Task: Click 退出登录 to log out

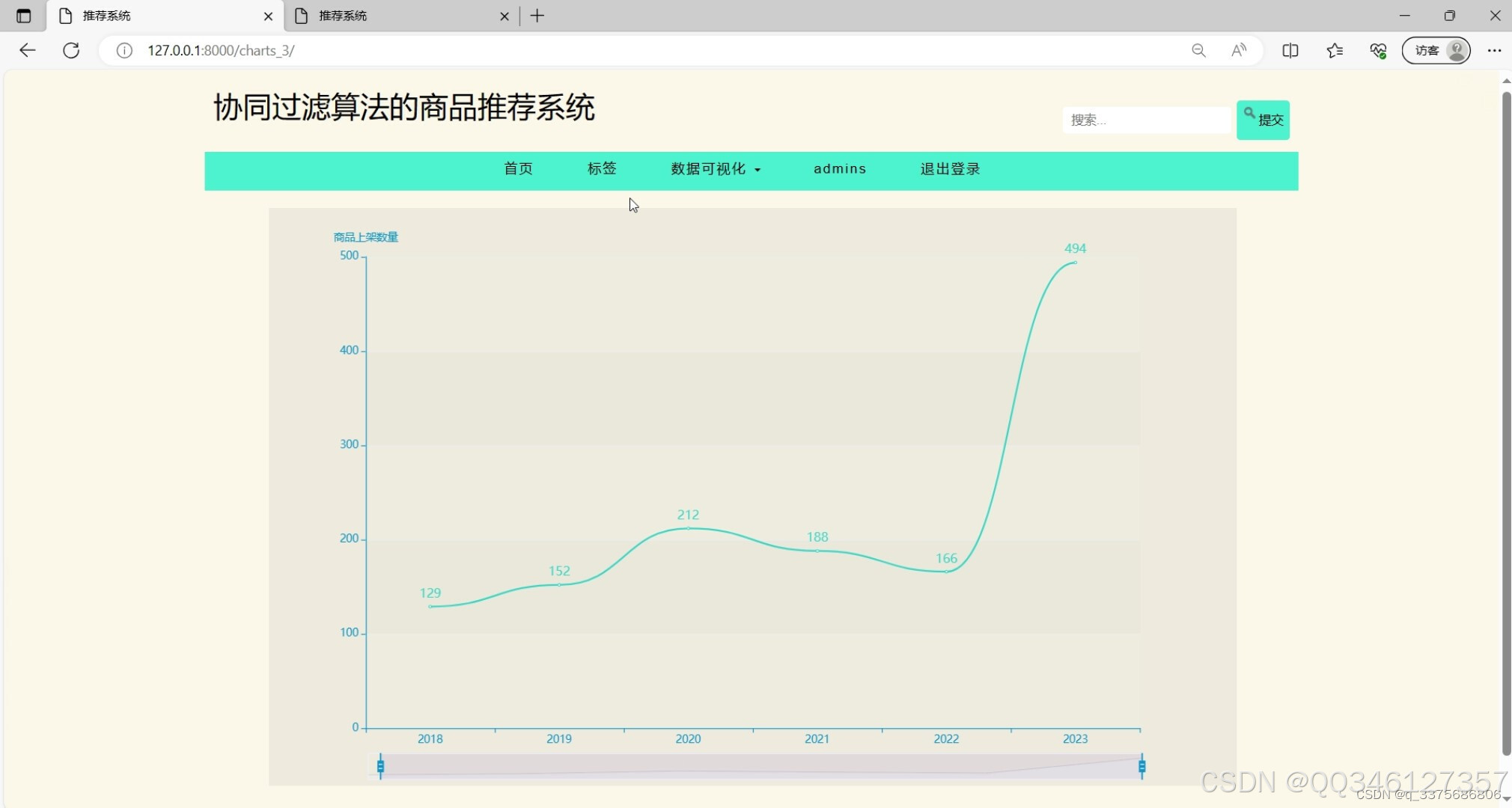Action: [949, 169]
